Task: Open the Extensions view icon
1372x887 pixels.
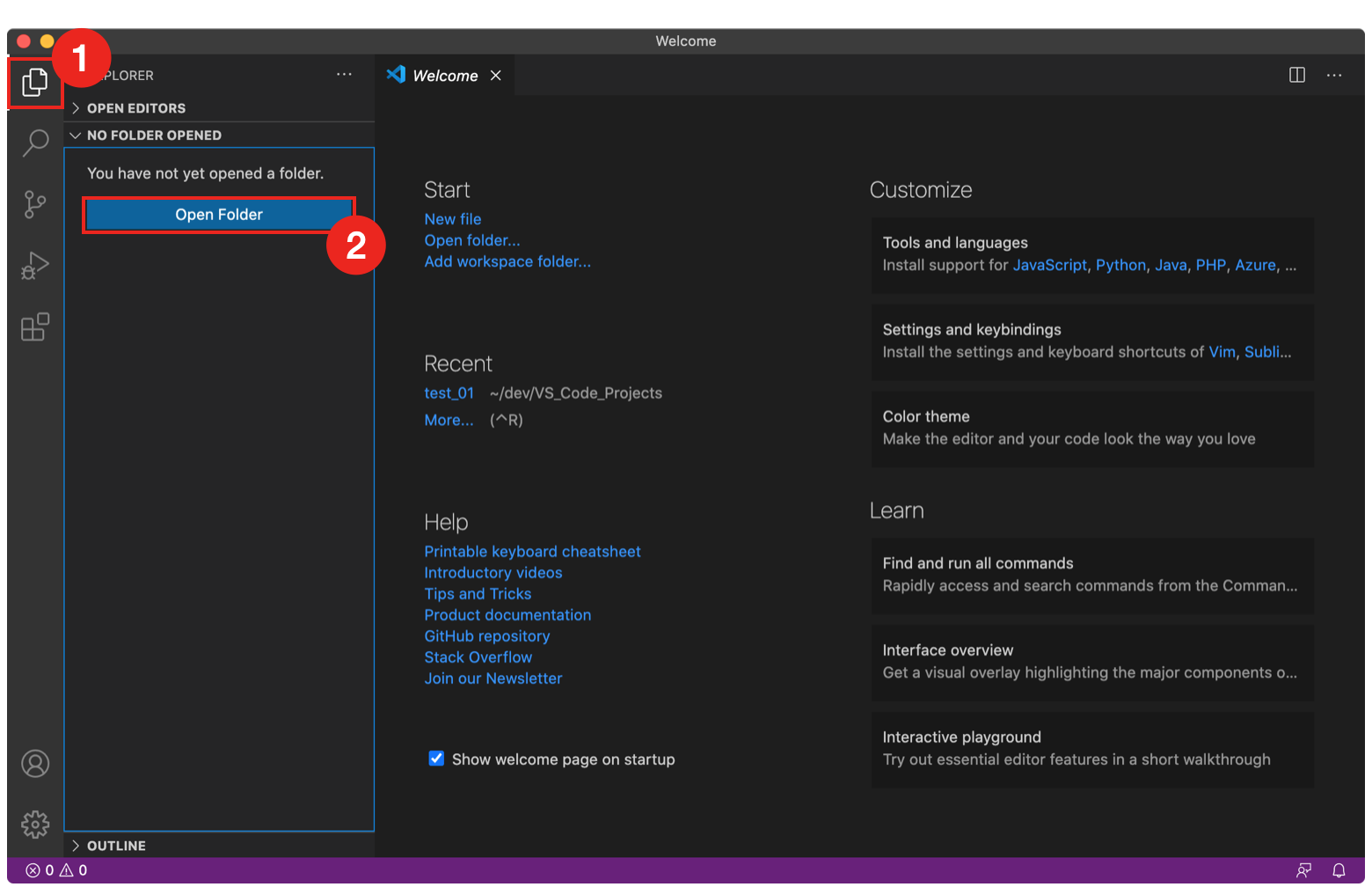Action: [x=35, y=326]
